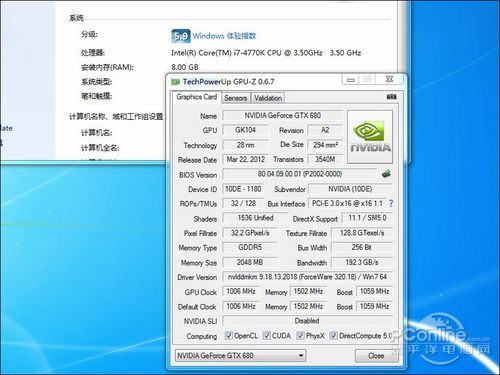Image resolution: width=500 pixels, height=375 pixels.
Task: Click the Shaders field 1536 Unified
Action: [x=255, y=218]
